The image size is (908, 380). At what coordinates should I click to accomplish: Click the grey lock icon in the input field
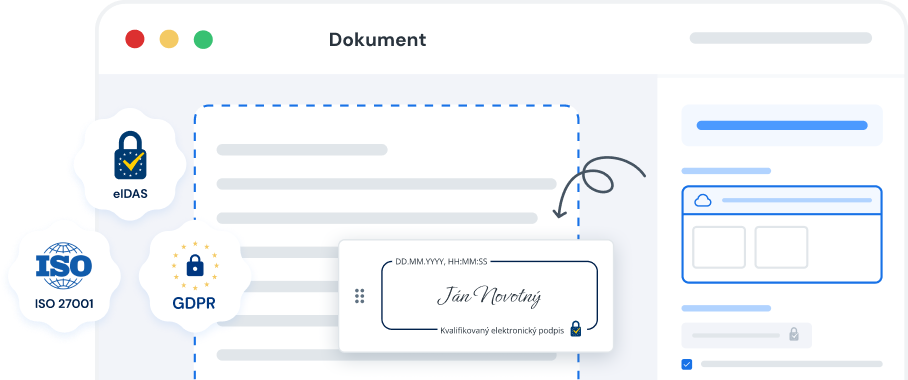[794, 334]
